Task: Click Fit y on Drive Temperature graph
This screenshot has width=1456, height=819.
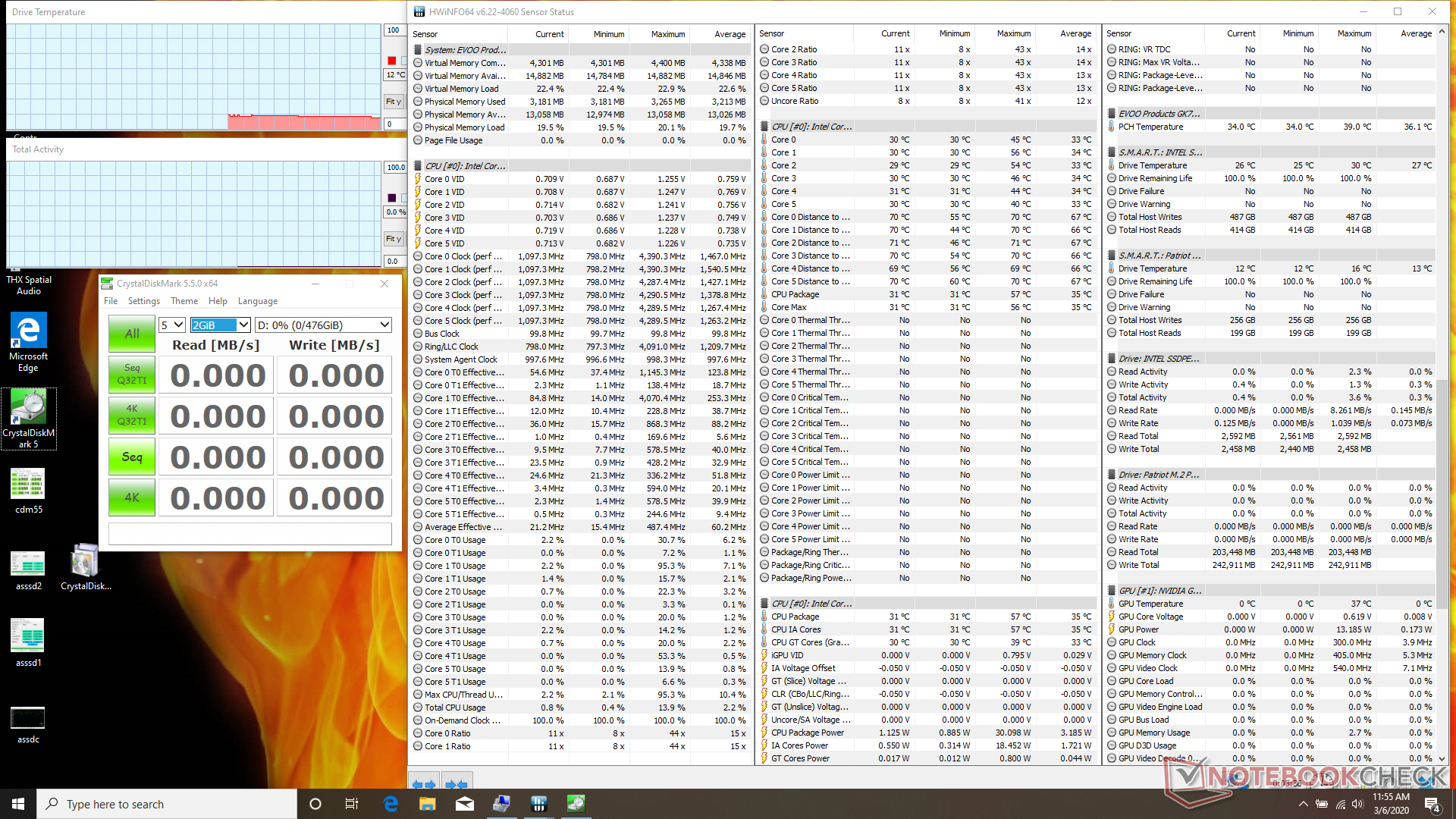Action: point(393,102)
